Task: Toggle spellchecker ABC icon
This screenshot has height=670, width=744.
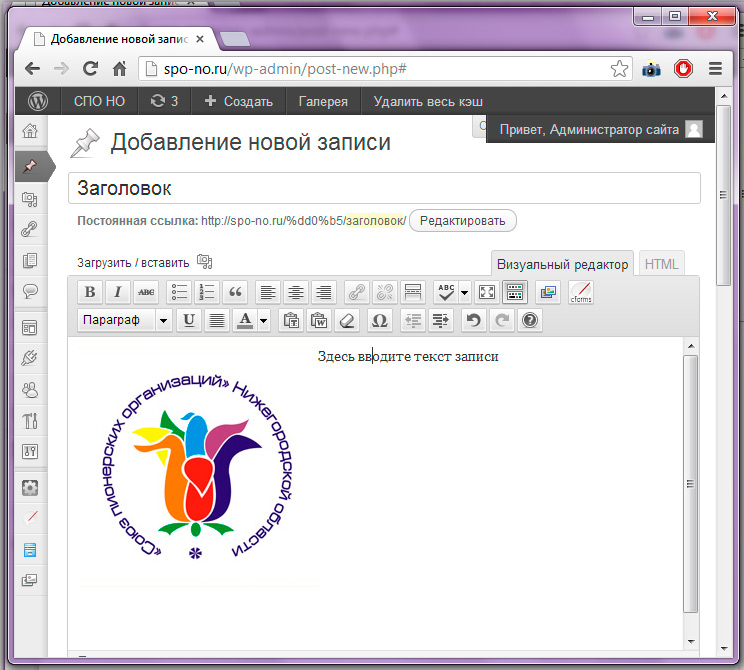Action: (x=446, y=292)
